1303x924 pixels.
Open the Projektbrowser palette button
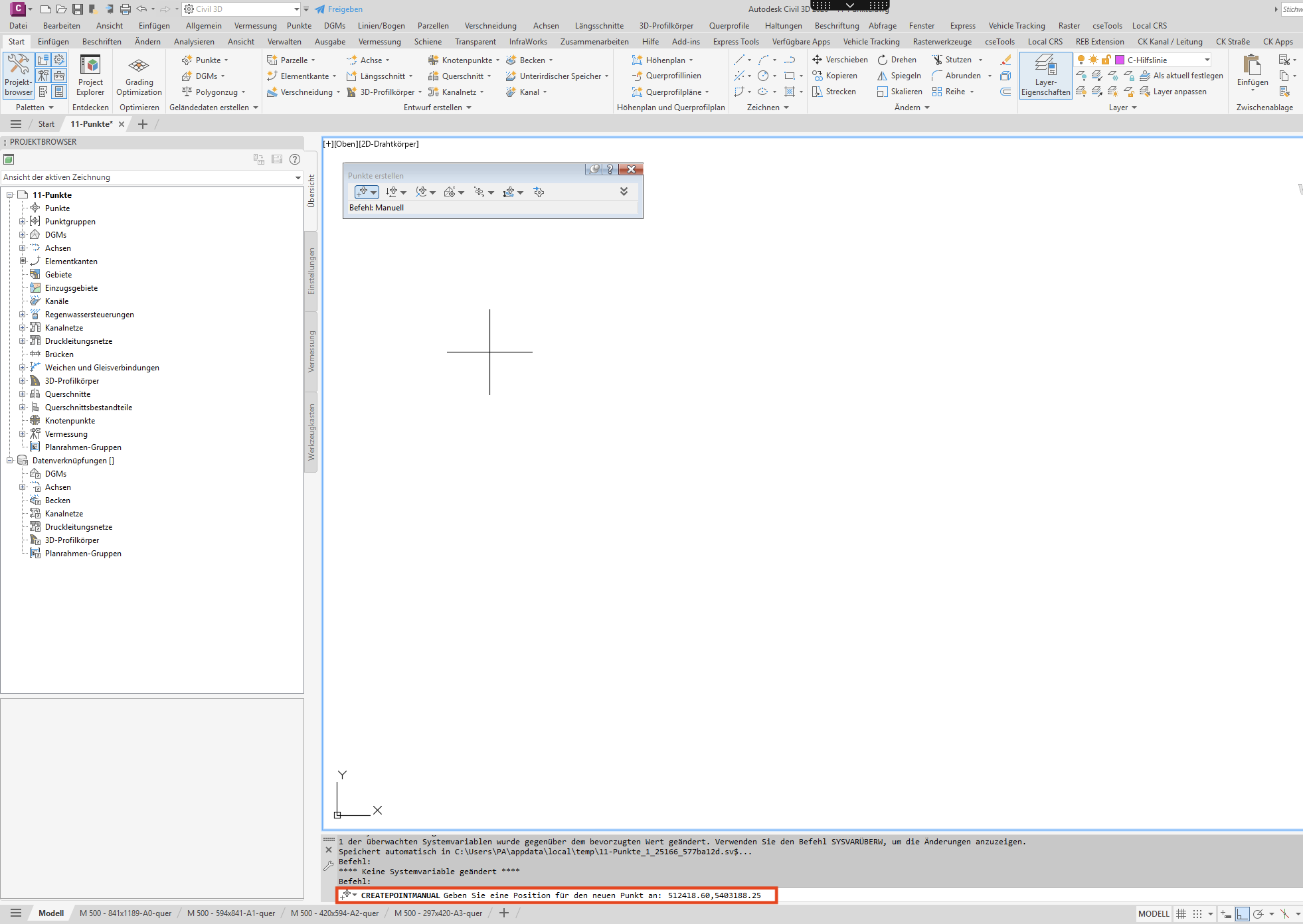click(18, 75)
